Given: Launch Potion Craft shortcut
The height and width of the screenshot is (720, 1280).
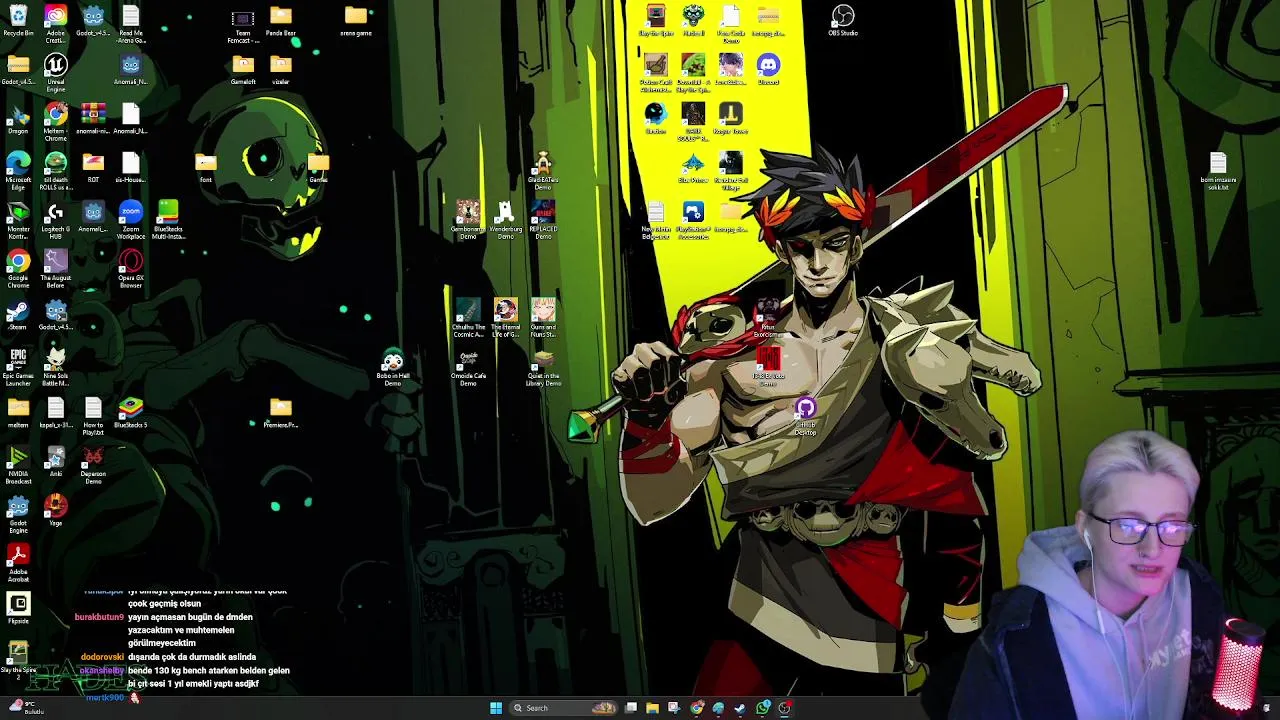Looking at the screenshot, I should (x=655, y=73).
